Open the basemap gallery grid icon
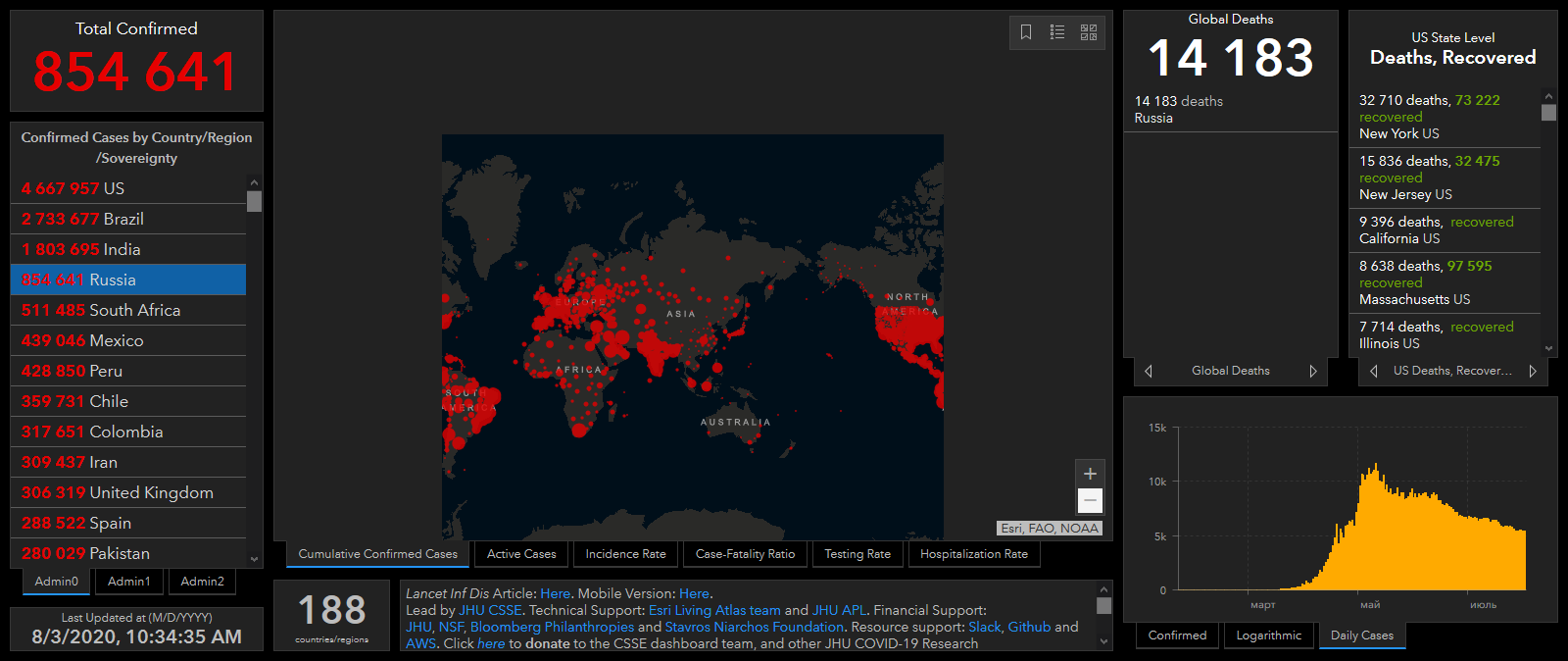The image size is (1568, 661). 1089,32
